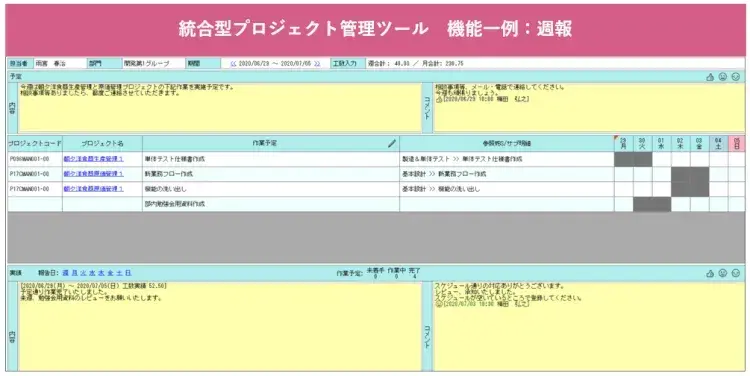The width and height of the screenshot is (750, 376).
Task: Click shaded 29 月 cell in 単体テスト仕様書作成 row
Action: pyautogui.click(x=623, y=159)
